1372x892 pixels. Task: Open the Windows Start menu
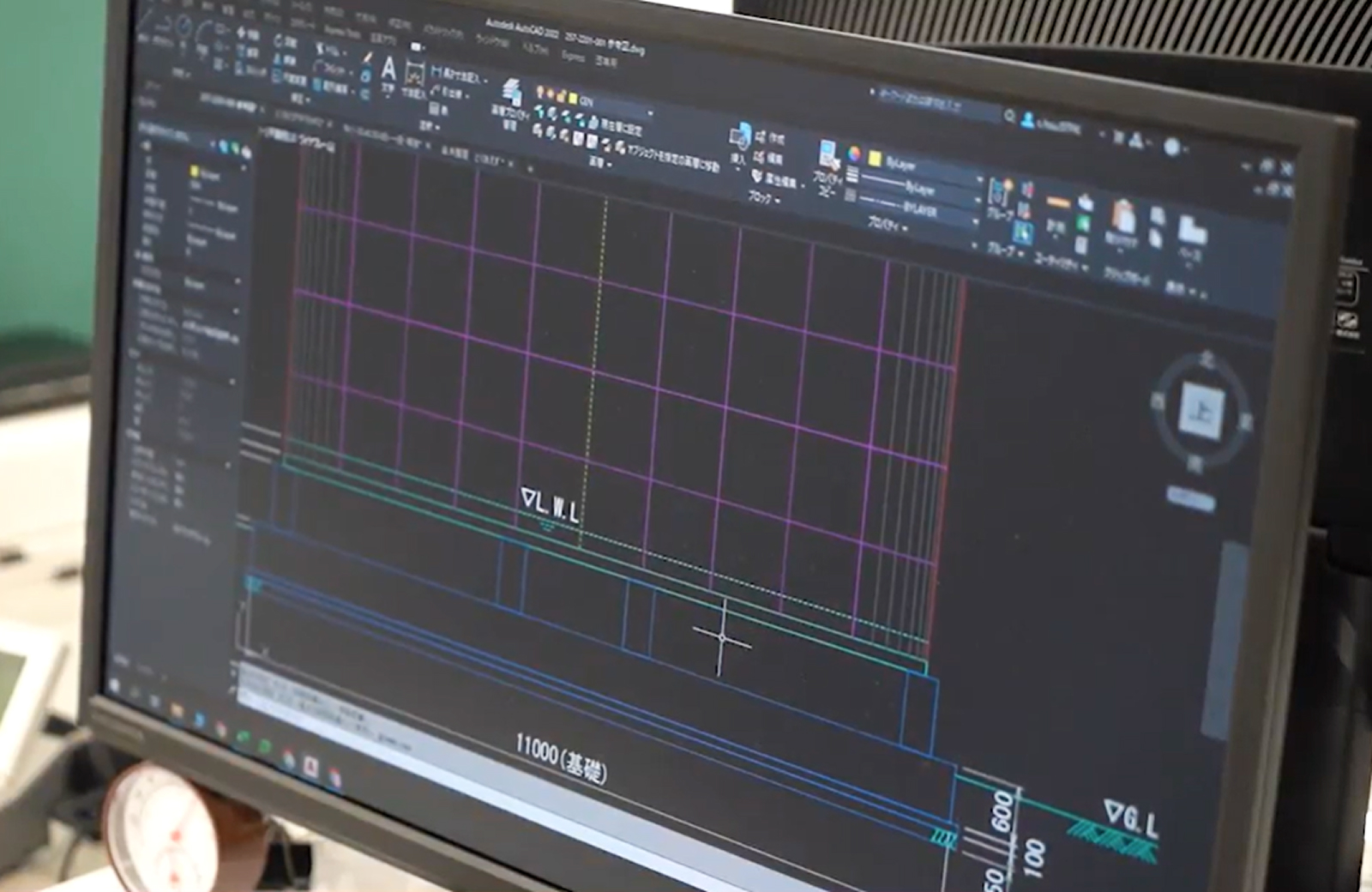[115, 685]
